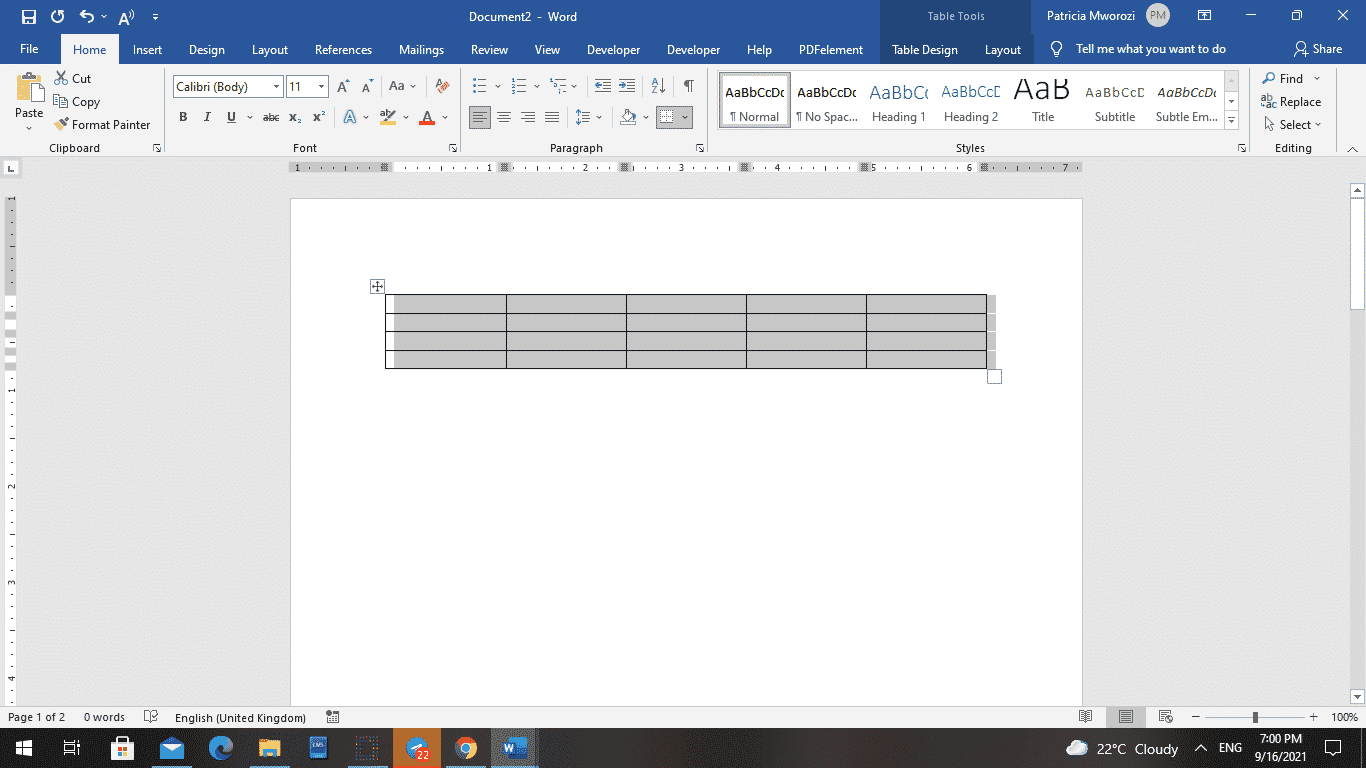
Task: Increase zoom with the plus control
Action: (x=1312, y=716)
